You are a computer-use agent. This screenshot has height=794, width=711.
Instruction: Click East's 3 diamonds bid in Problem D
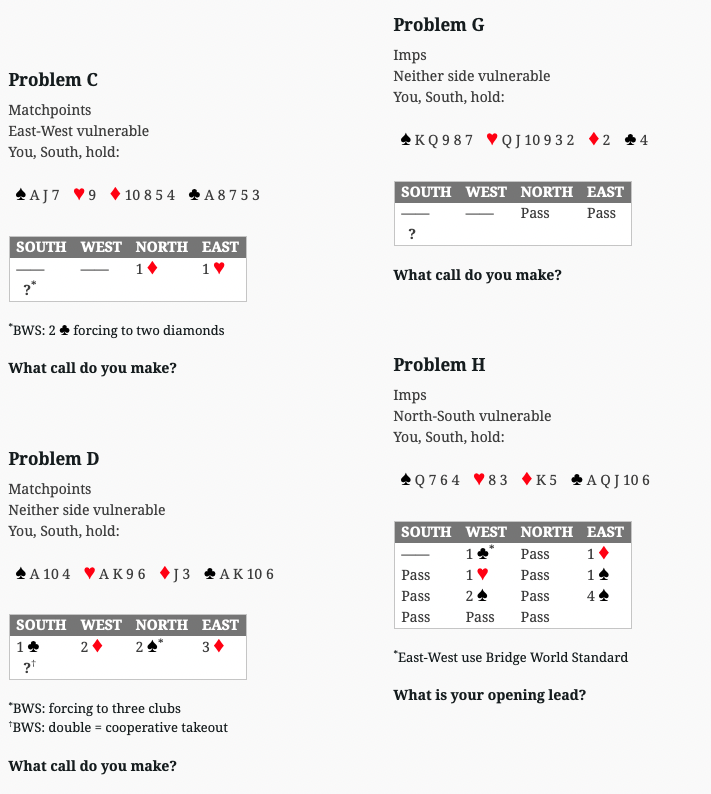[x=213, y=647]
